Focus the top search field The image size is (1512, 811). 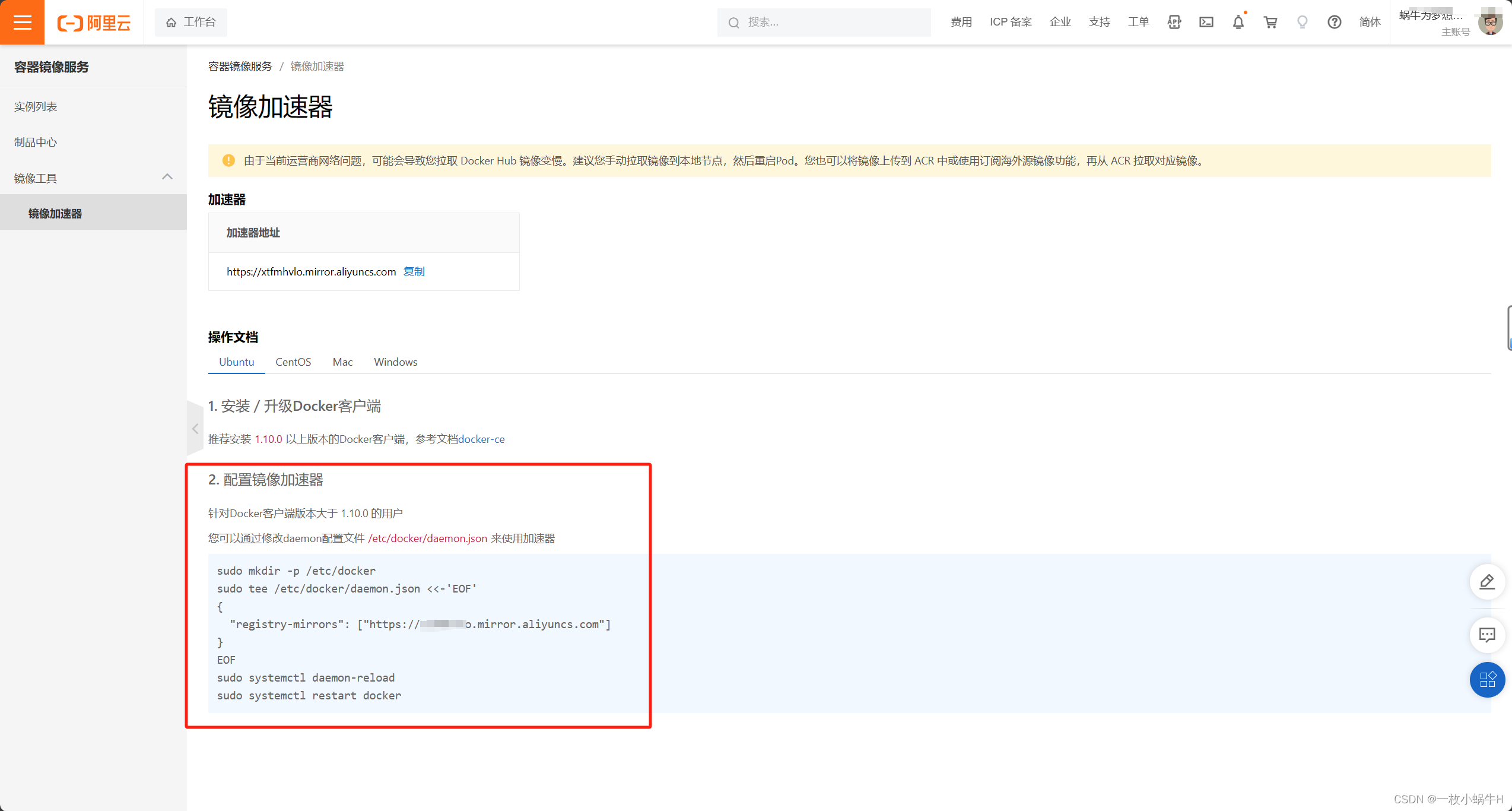(x=824, y=22)
